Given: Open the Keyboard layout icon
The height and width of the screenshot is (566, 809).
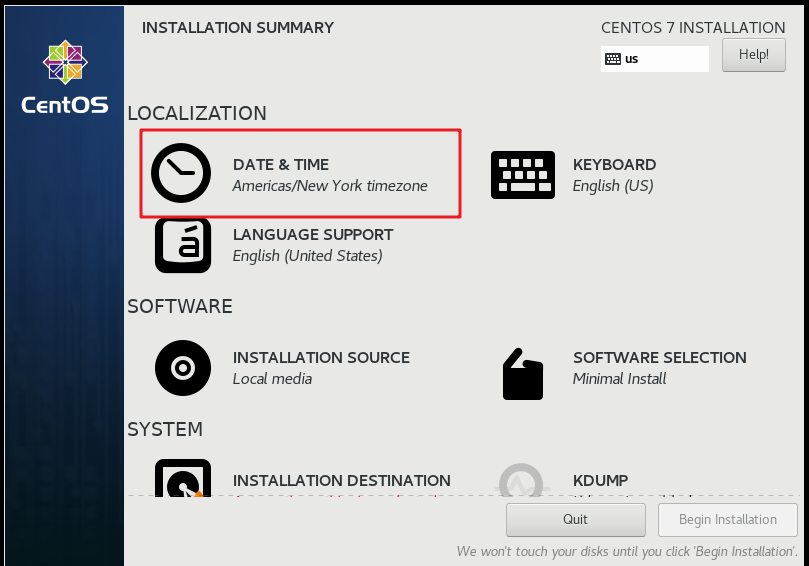Looking at the screenshot, I should pos(523,175).
